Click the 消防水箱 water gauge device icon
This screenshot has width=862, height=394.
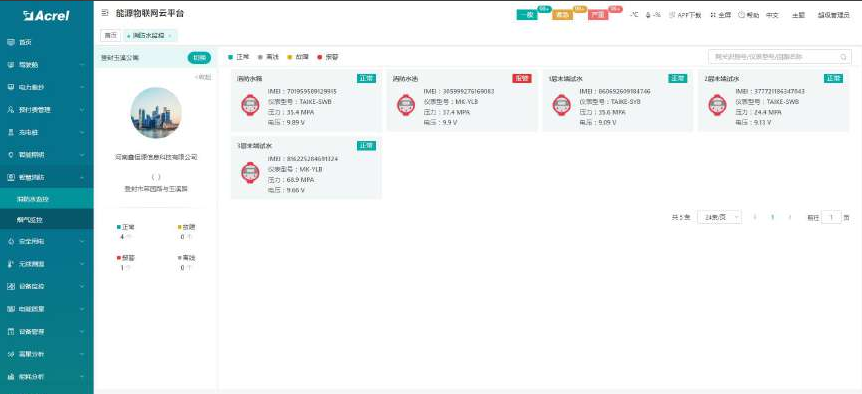250,105
